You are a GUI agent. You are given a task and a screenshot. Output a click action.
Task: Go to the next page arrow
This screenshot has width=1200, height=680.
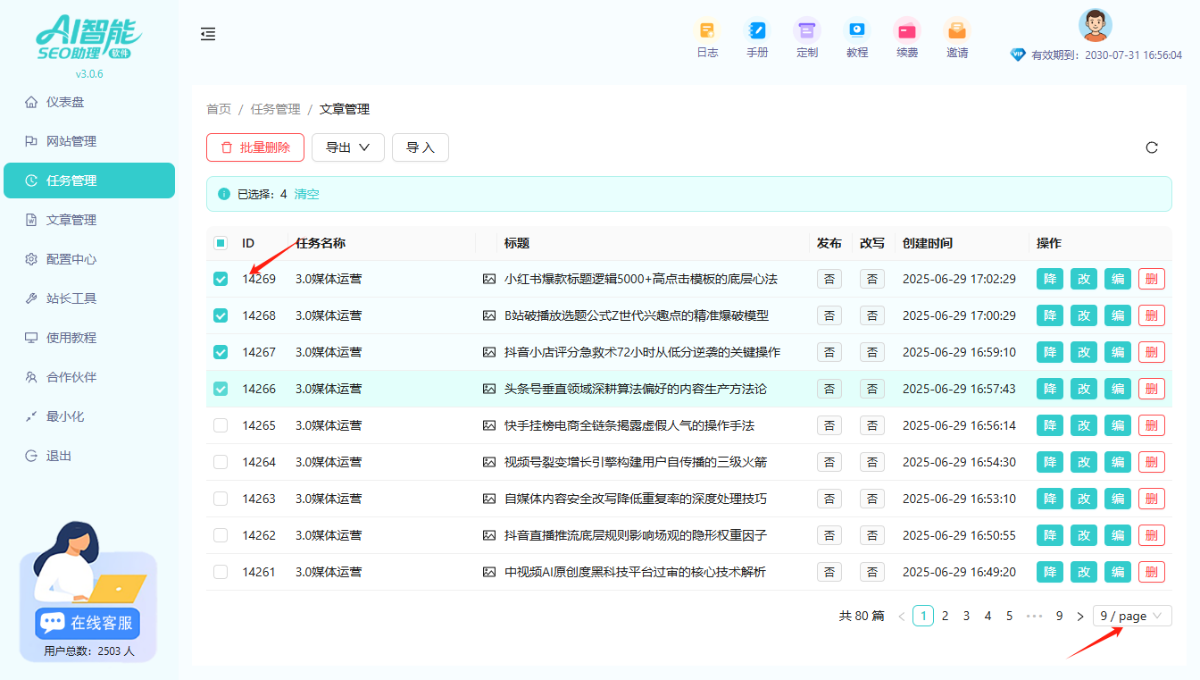coord(1080,616)
